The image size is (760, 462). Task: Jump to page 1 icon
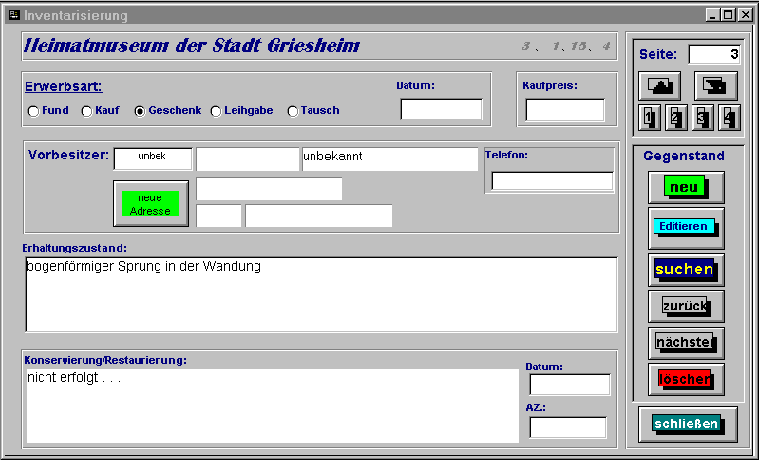pyautogui.click(x=649, y=119)
